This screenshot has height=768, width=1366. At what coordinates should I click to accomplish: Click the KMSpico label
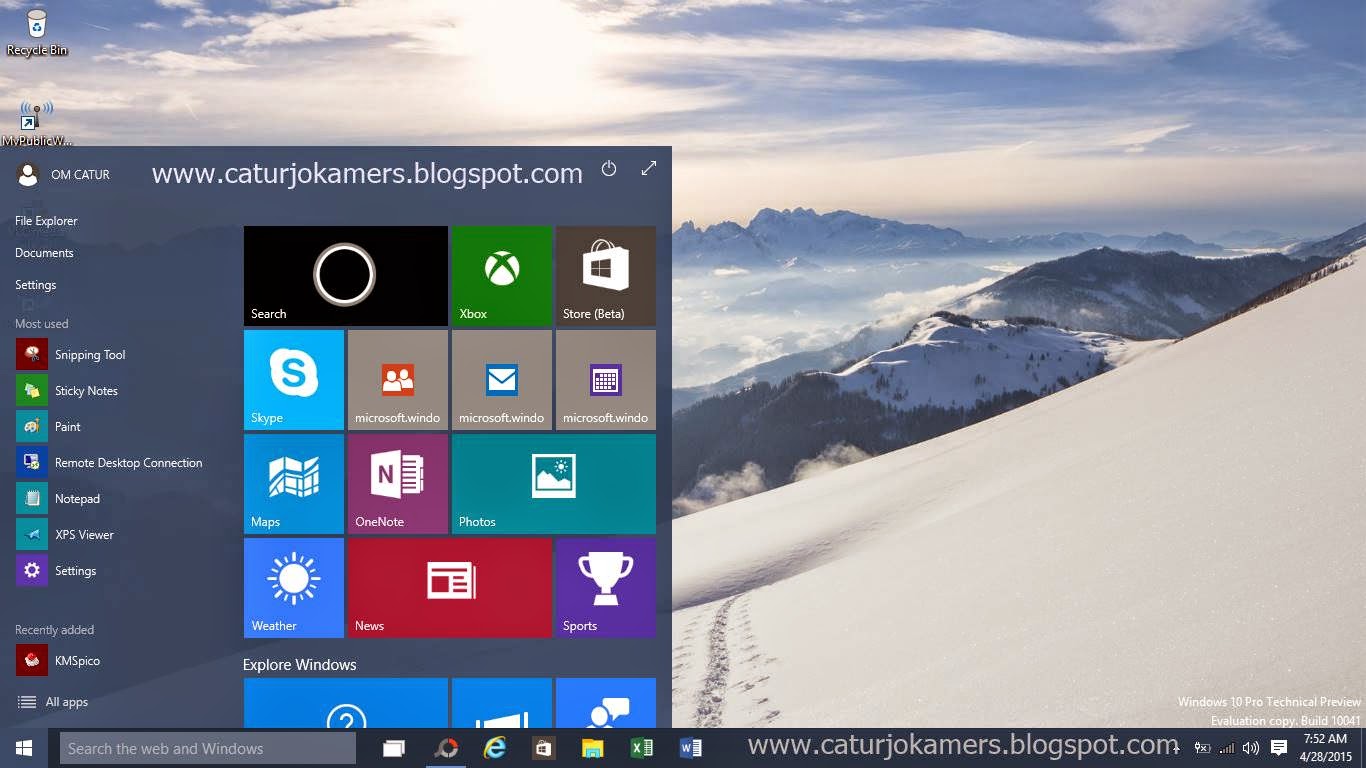click(x=77, y=661)
